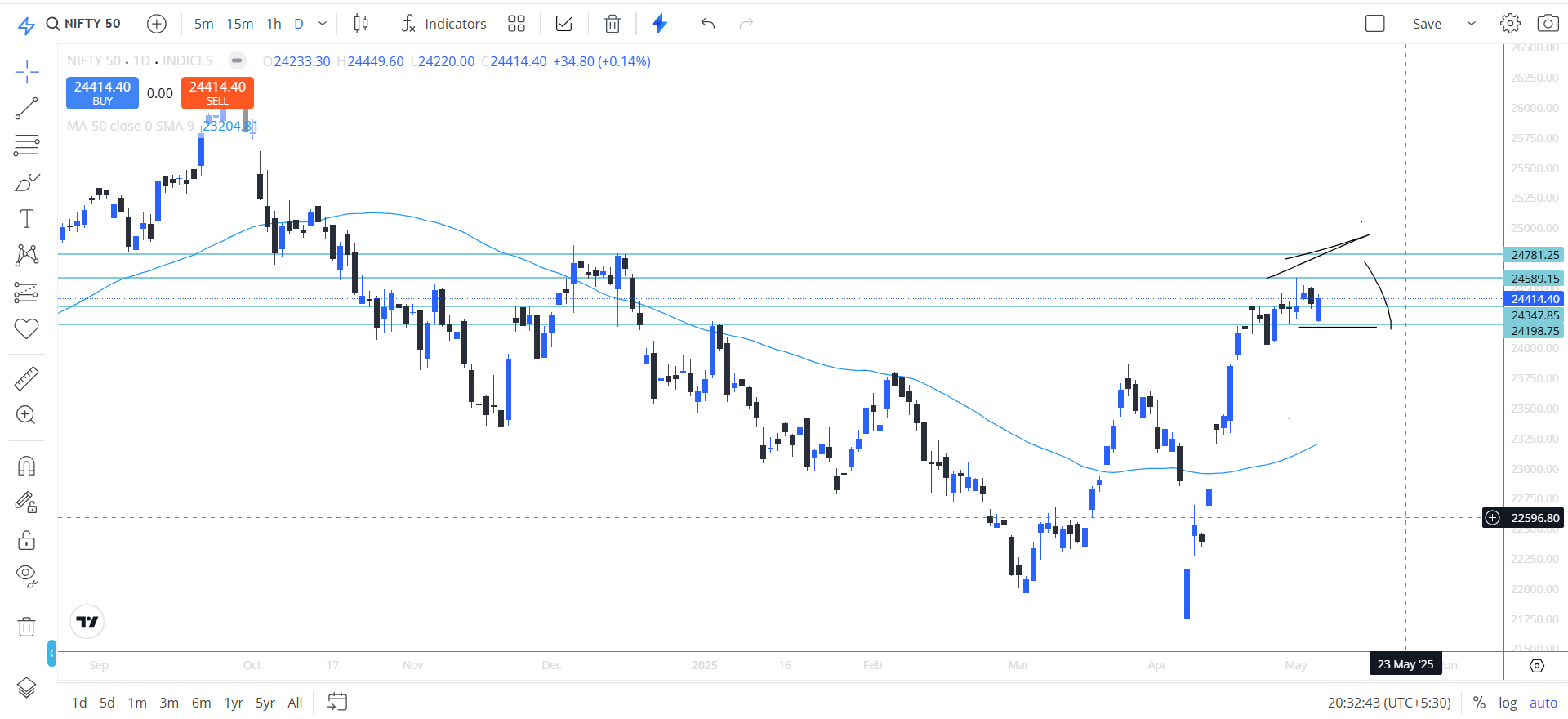Toggle auto scale mode
1568x719 pixels.
click(1543, 703)
